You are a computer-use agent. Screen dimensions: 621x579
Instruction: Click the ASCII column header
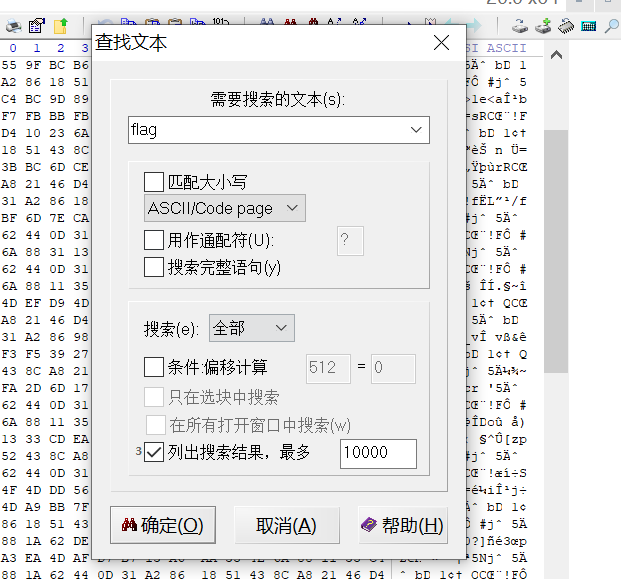click(506, 48)
